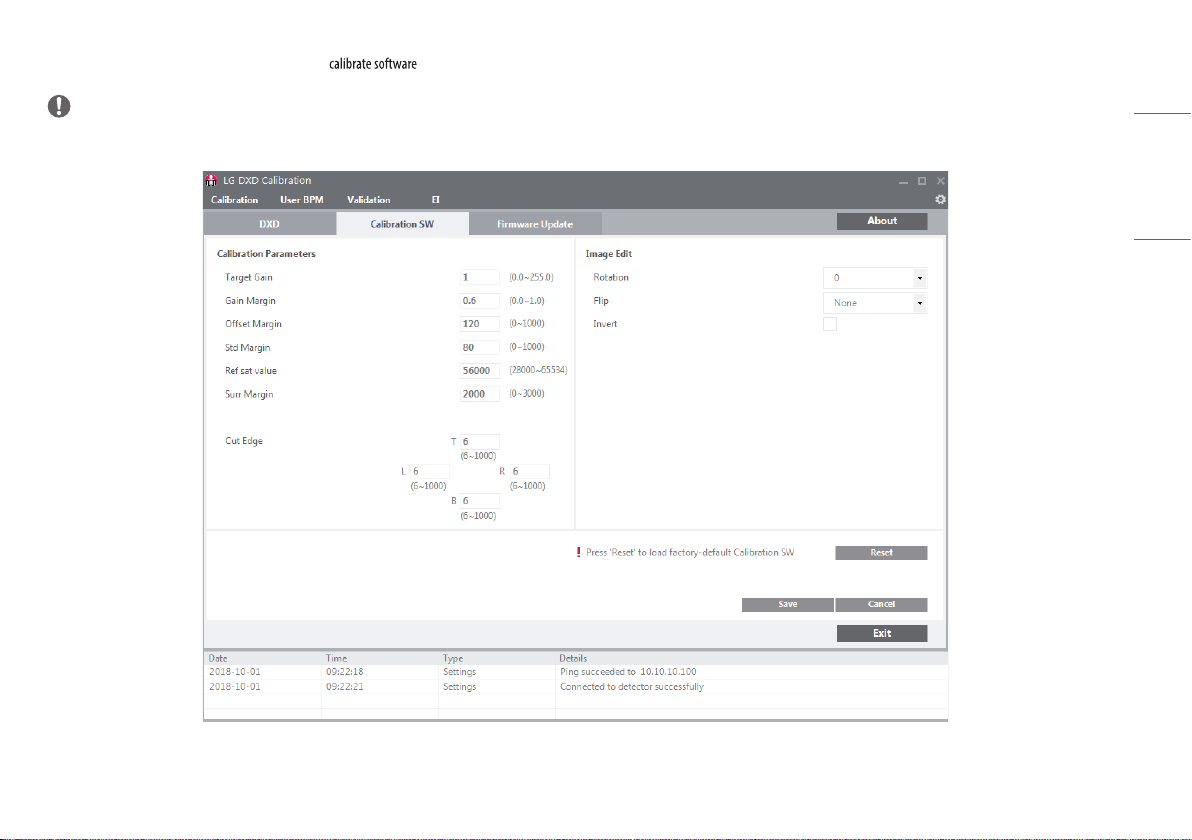1192x840 pixels.
Task: Click the Cut Edge B input field
Action: click(480, 501)
